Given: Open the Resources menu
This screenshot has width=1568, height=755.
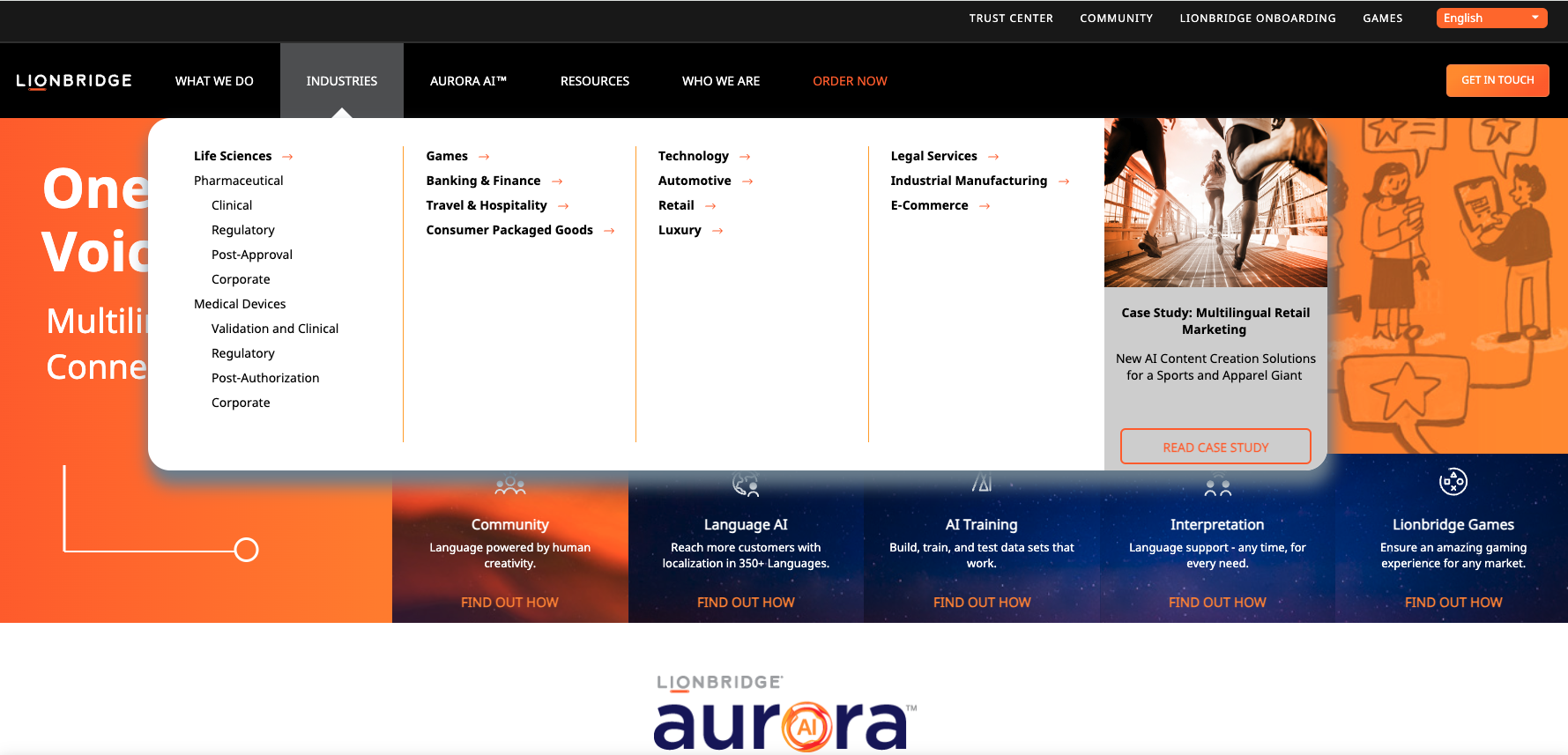Looking at the screenshot, I should 595,81.
